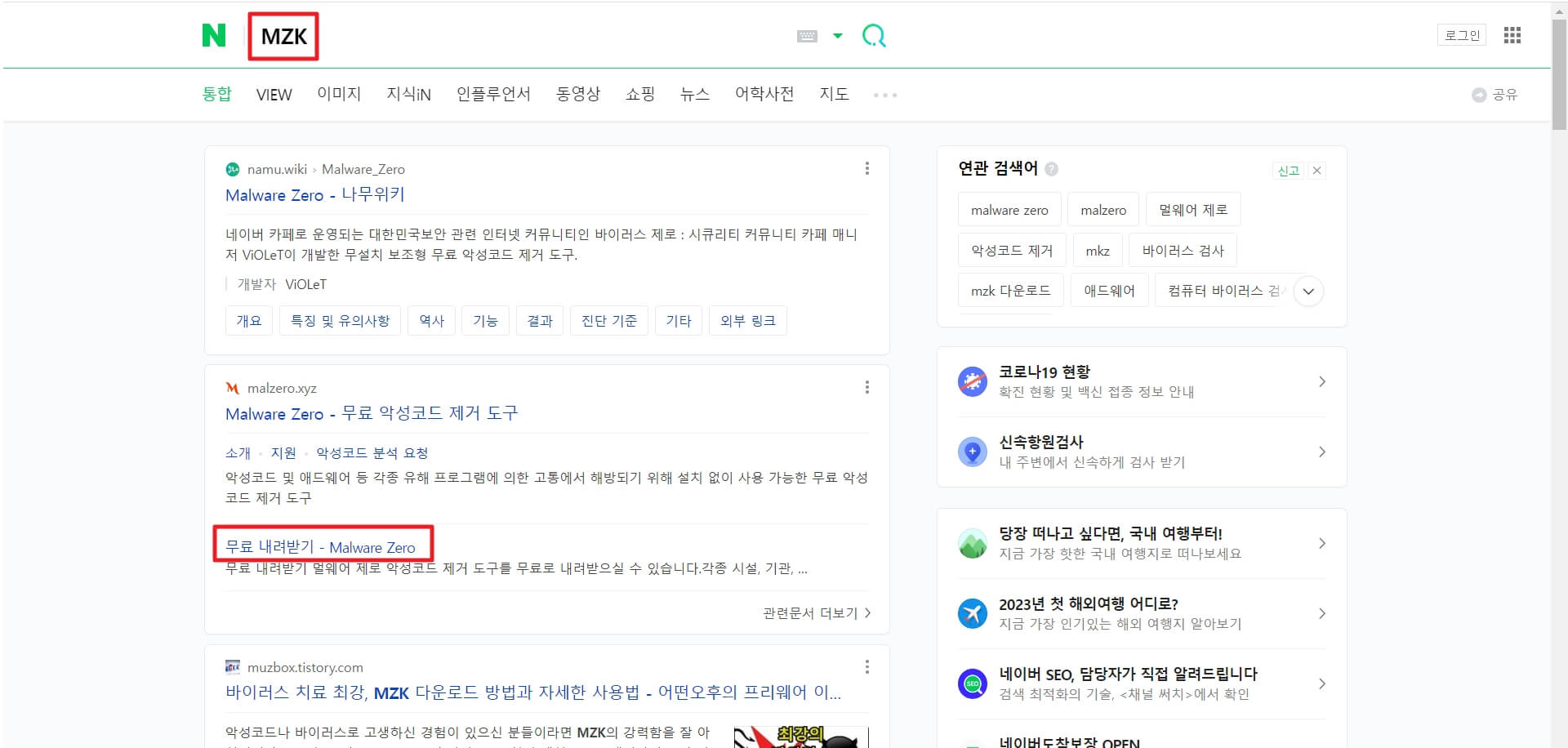Click the 외부 링크 button
The width and height of the screenshot is (1568, 748).
(x=748, y=320)
